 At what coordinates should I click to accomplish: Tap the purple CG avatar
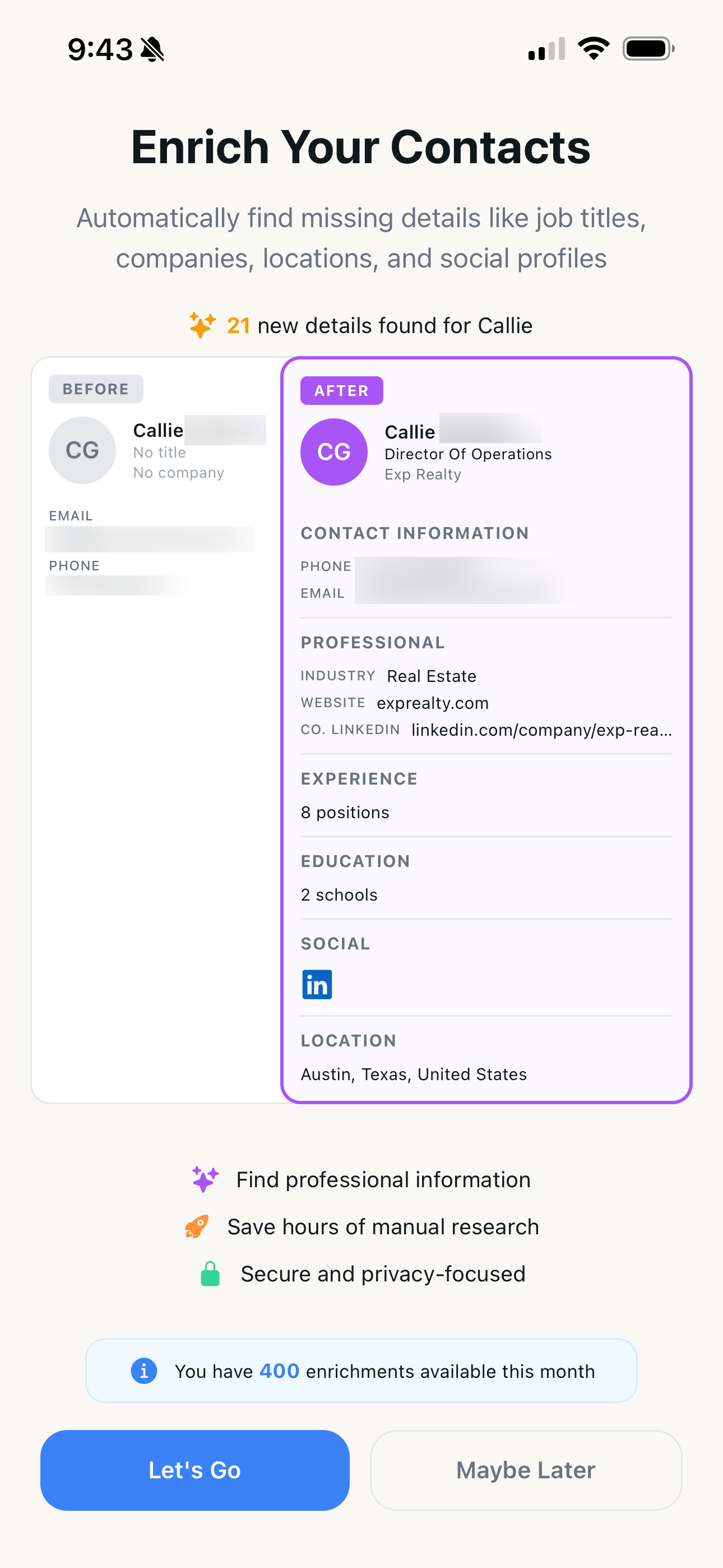click(334, 451)
